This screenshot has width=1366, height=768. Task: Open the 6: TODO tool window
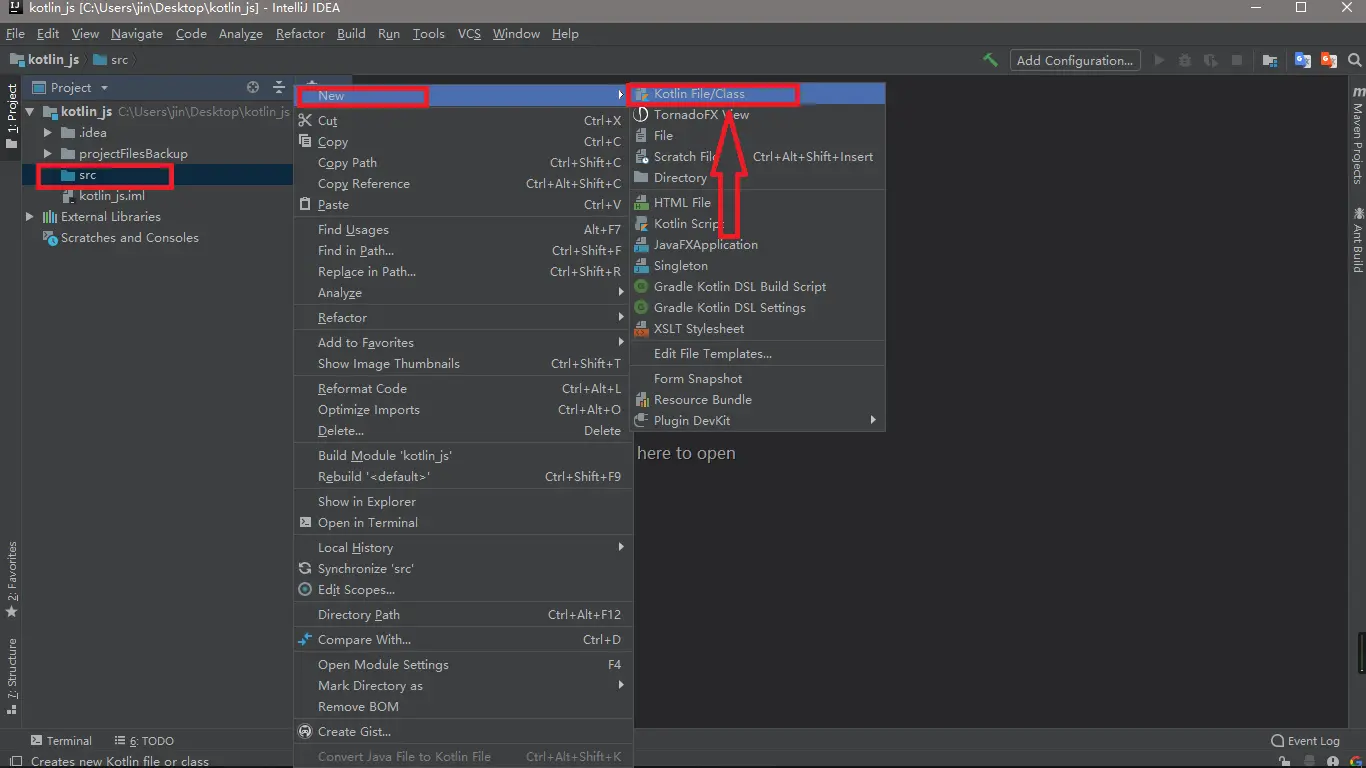[x=144, y=741]
